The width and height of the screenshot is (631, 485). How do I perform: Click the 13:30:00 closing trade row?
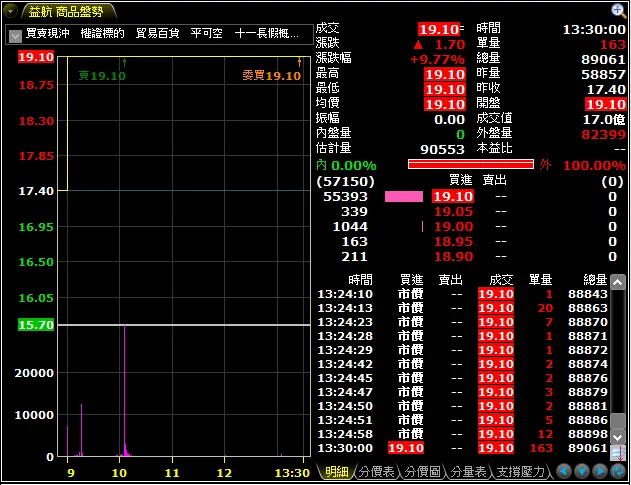click(x=463, y=448)
